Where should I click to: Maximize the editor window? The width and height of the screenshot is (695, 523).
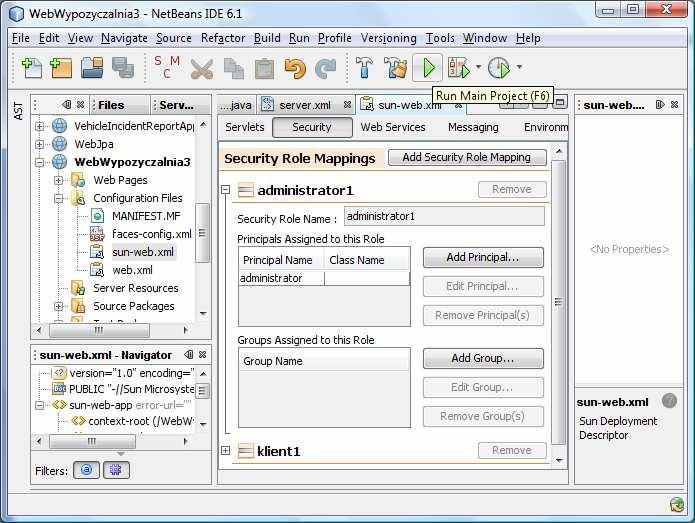(560, 103)
